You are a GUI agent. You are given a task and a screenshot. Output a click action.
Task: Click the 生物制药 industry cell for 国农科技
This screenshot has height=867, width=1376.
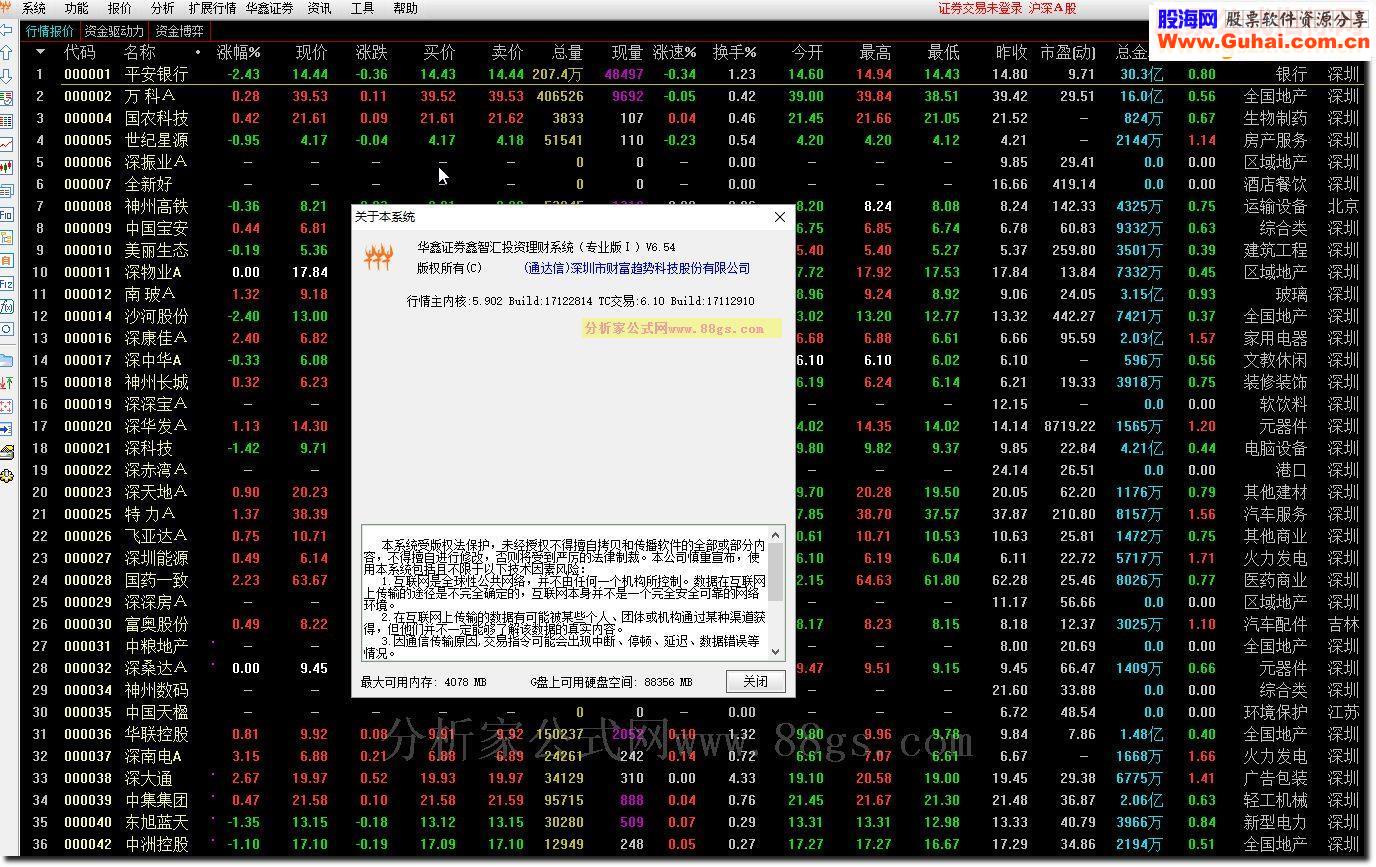[1275, 118]
